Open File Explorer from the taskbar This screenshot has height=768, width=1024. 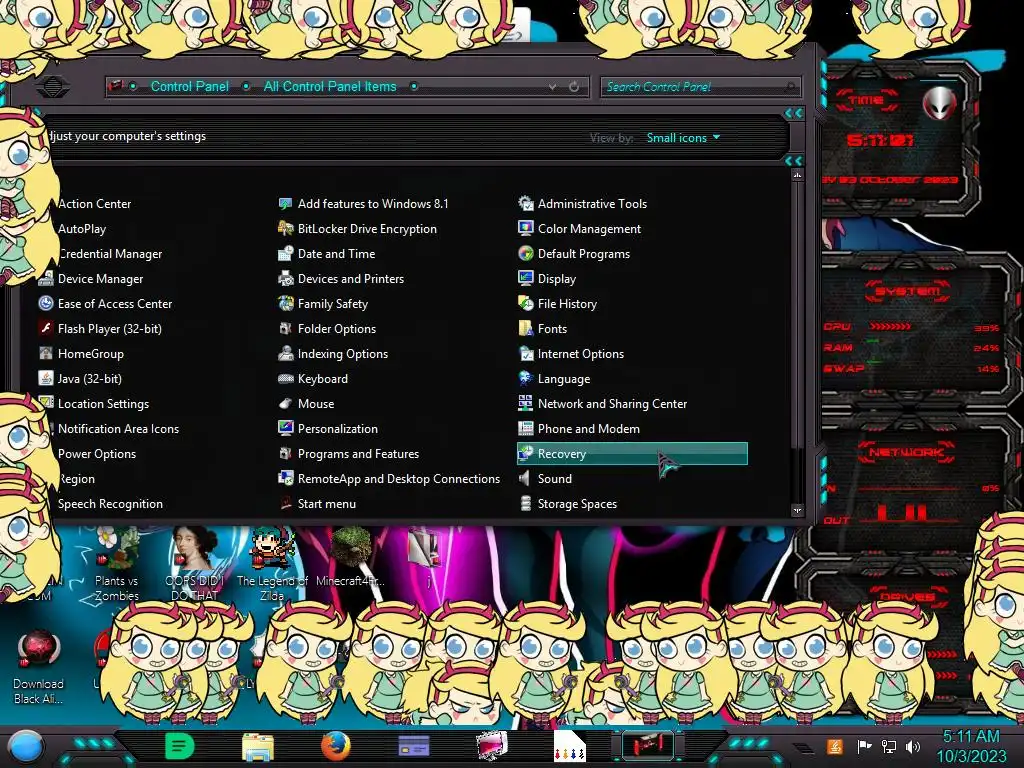tap(258, 746)
